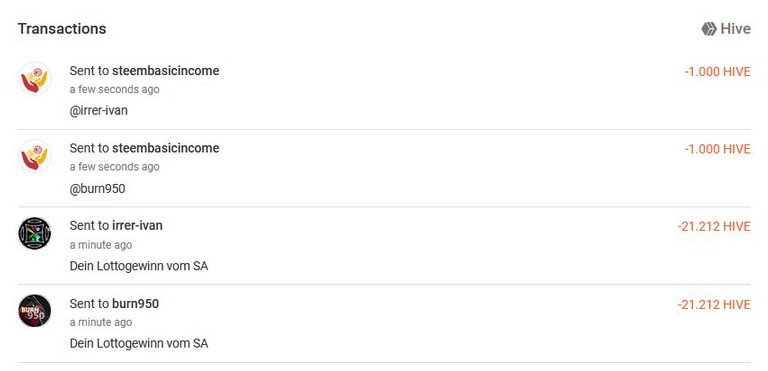Select the Hive currency label
768x371 pixels.
pyautogui.click(x=735, y=29)
